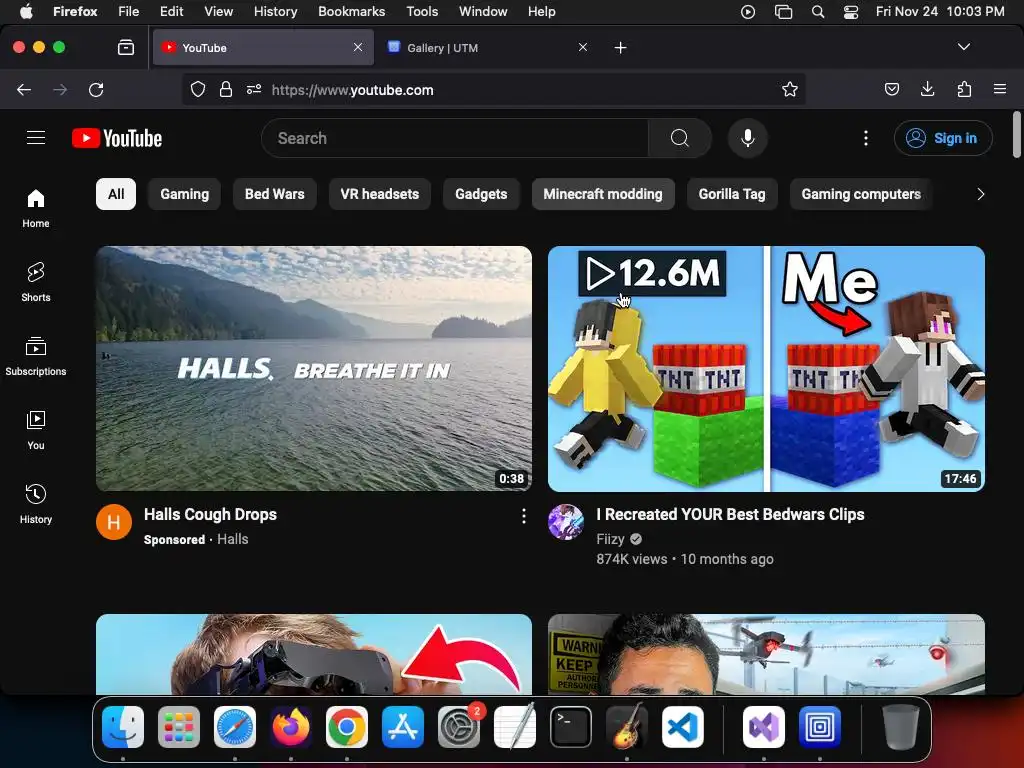Click the Sign in button
Image resolution: width=1024 pixels, height=768 pixels.
point(943,138)
